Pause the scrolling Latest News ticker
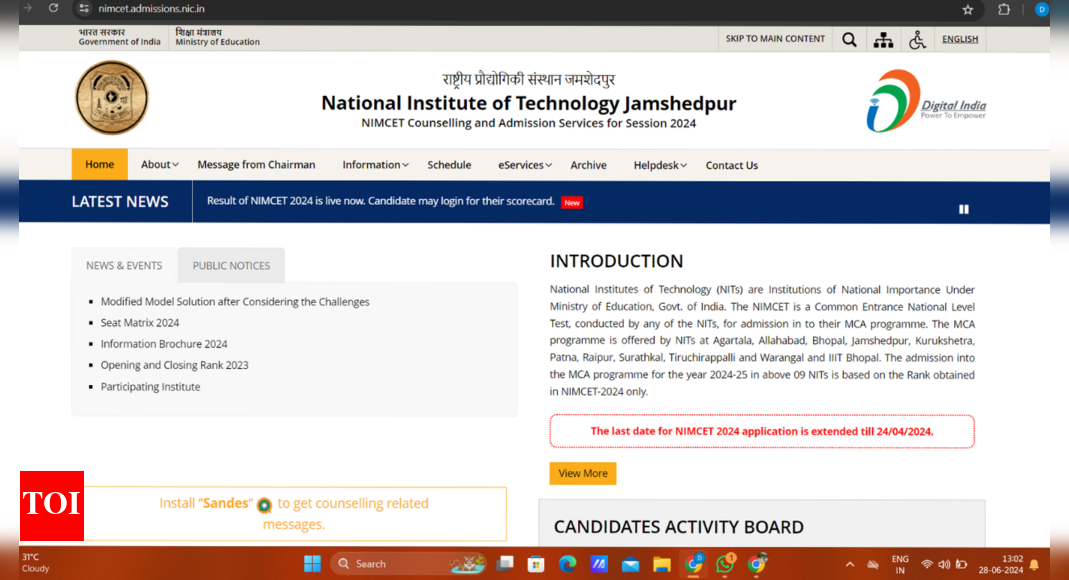Viewport: 1069px width, 580px height. 963,208
